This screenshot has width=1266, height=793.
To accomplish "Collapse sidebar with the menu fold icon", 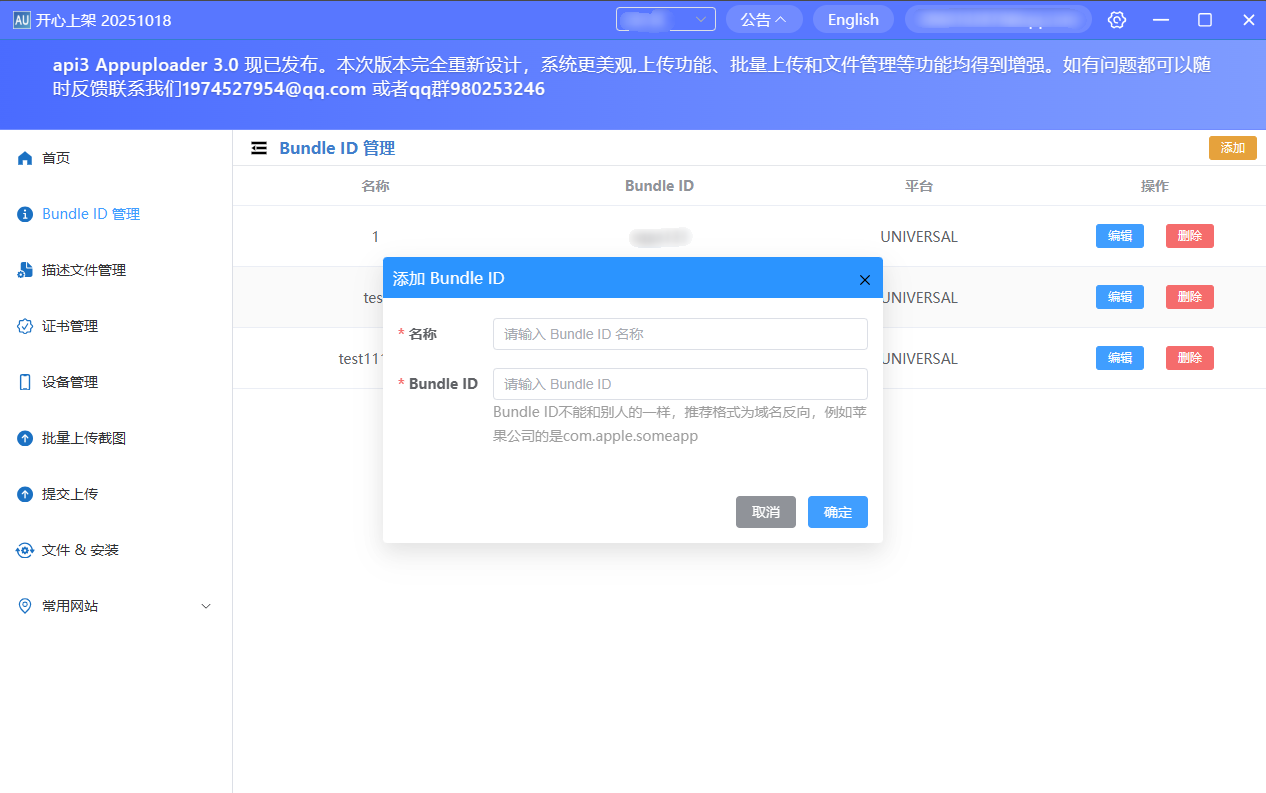I will tap(259, 148).
